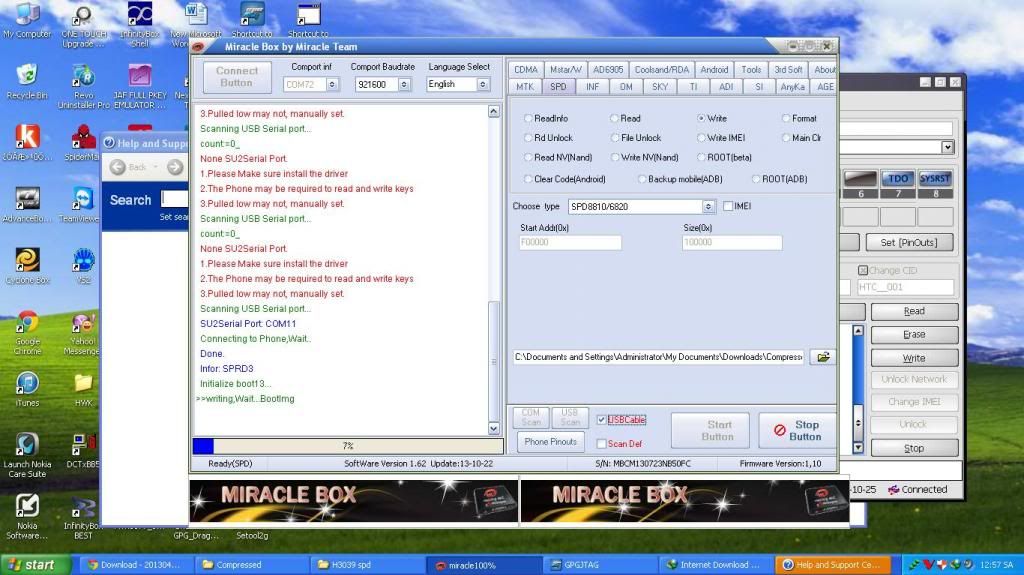Select File Unlock radio option
The width and height of the screenshot is (1024, 575).
pos(614,138)
